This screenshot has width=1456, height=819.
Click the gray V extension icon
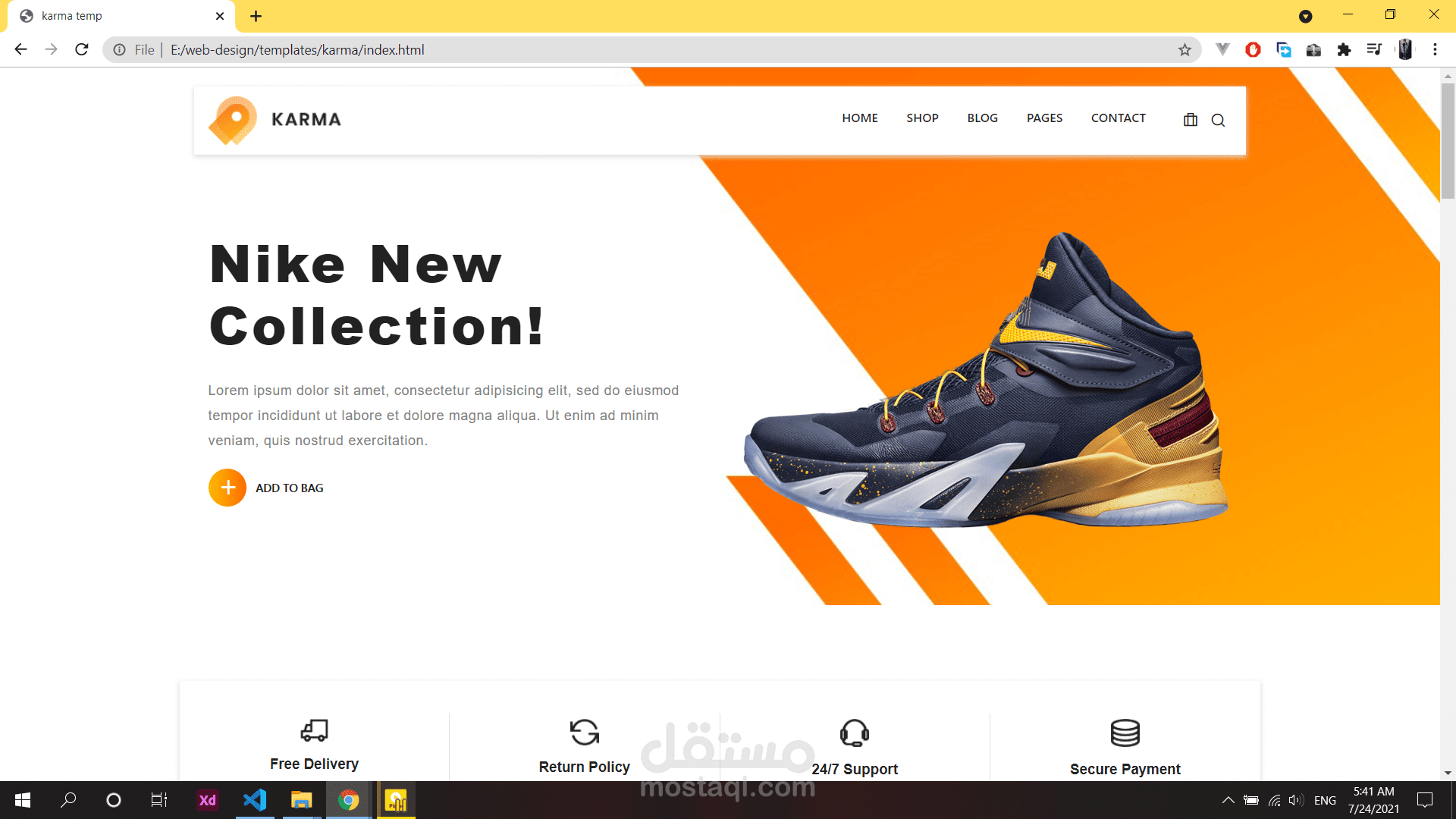click(x=1222, y=50)
